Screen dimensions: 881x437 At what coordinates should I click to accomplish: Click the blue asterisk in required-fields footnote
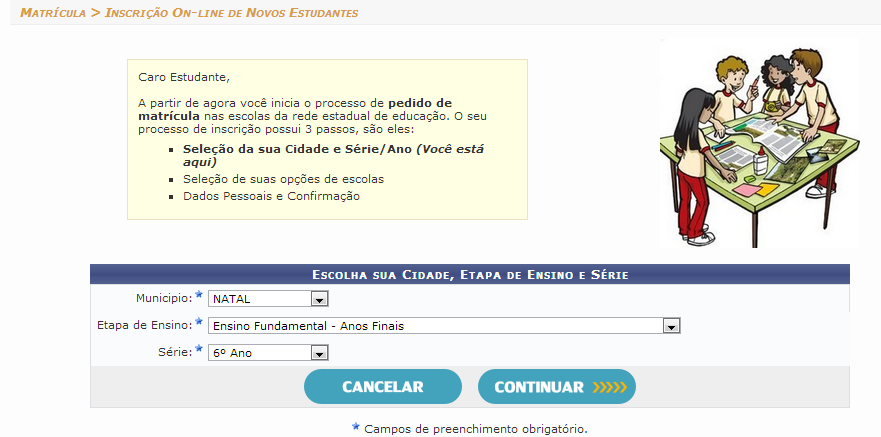click(x=355, y=427)
